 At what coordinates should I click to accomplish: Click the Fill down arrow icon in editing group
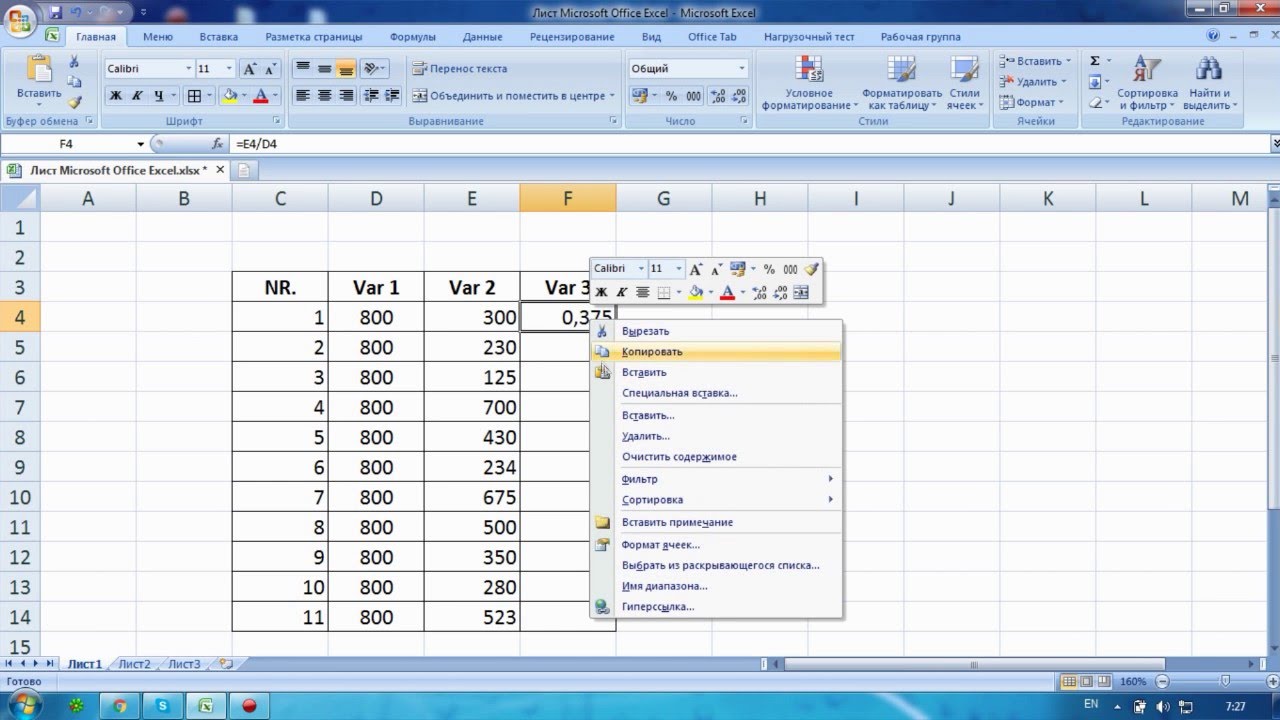point(1094,82)
